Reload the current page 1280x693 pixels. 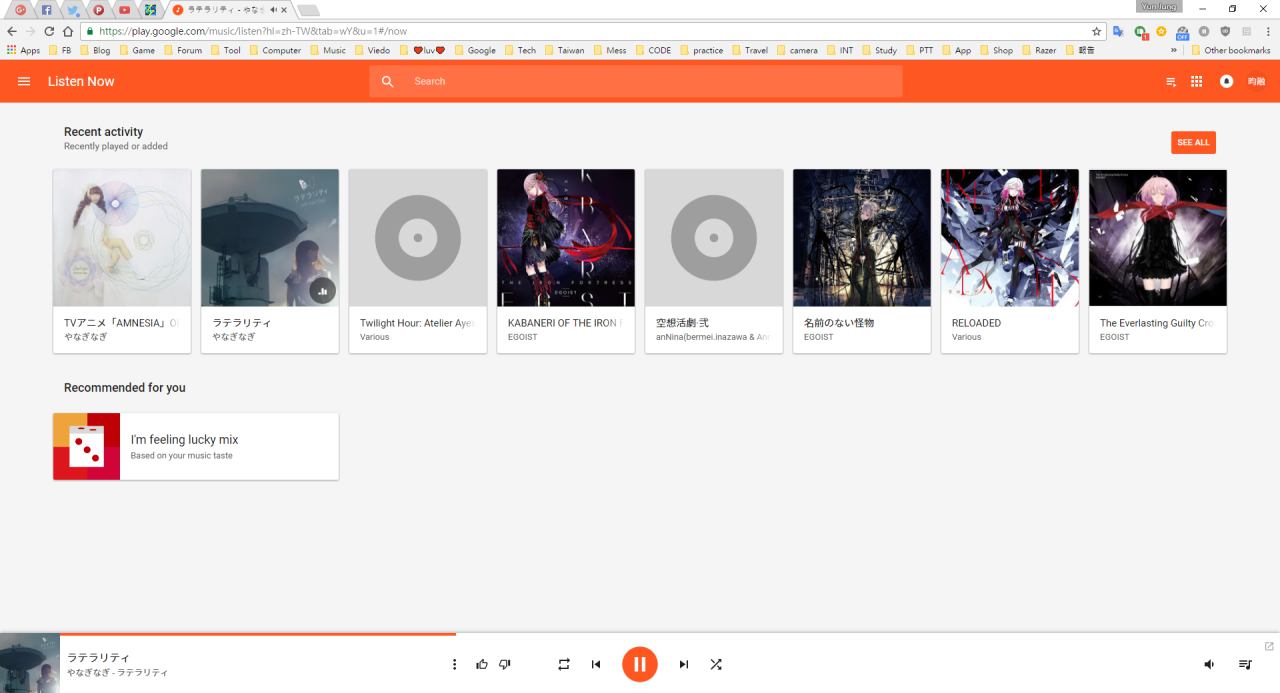(49, 31)
